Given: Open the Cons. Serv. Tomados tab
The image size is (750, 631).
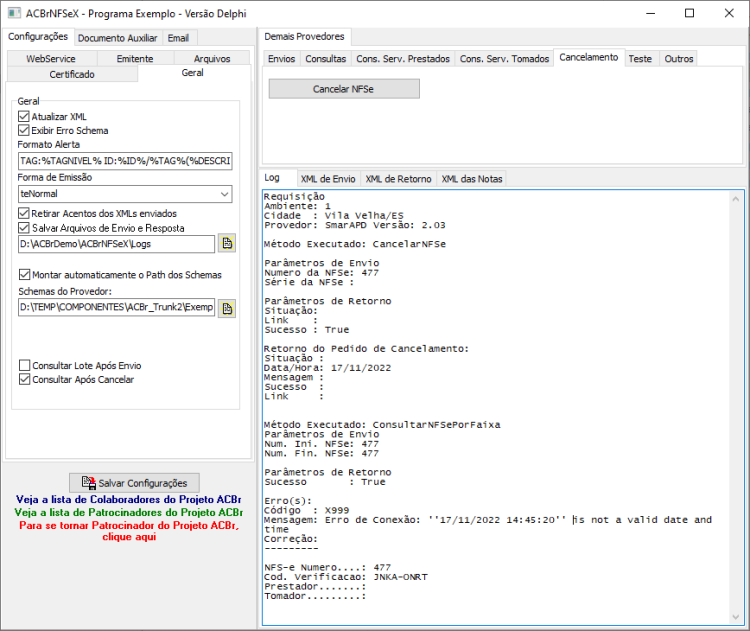Looking at the screenshot, I should click(504, 59).
